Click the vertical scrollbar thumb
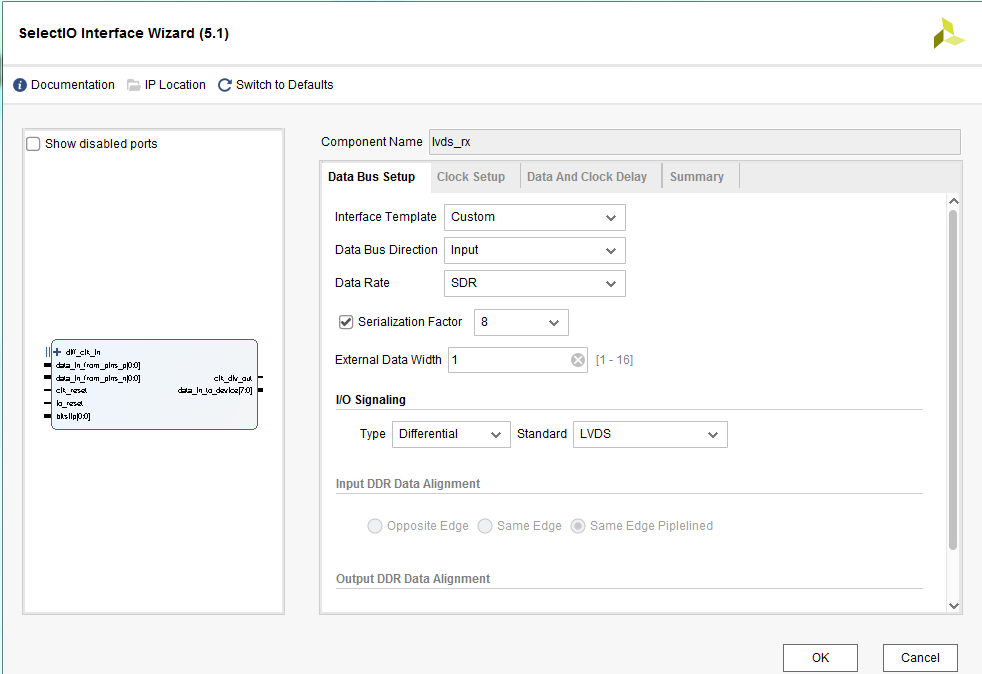Image resolution: width=982 pixels, height=674 pixels. pos(953,380)
